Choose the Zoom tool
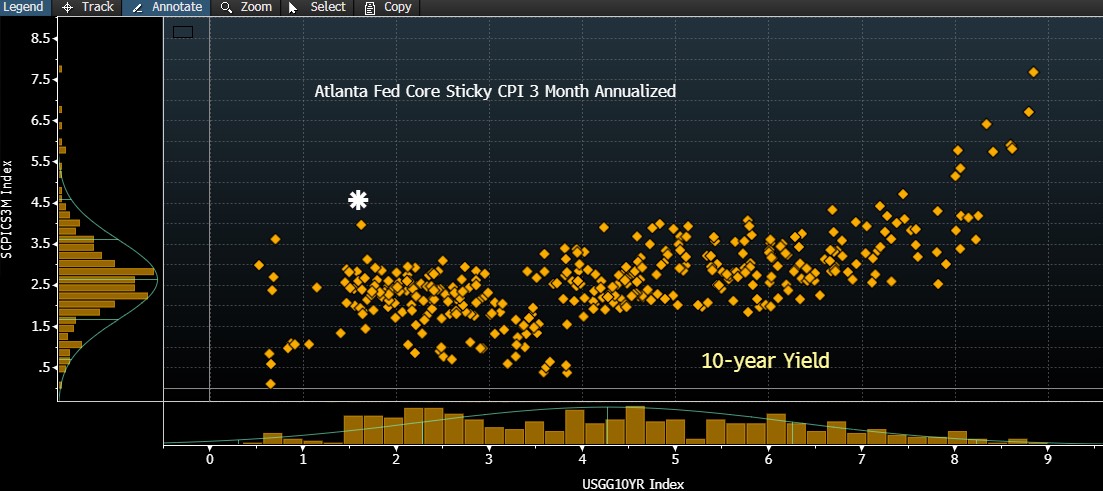 click(x=246, y=7)
